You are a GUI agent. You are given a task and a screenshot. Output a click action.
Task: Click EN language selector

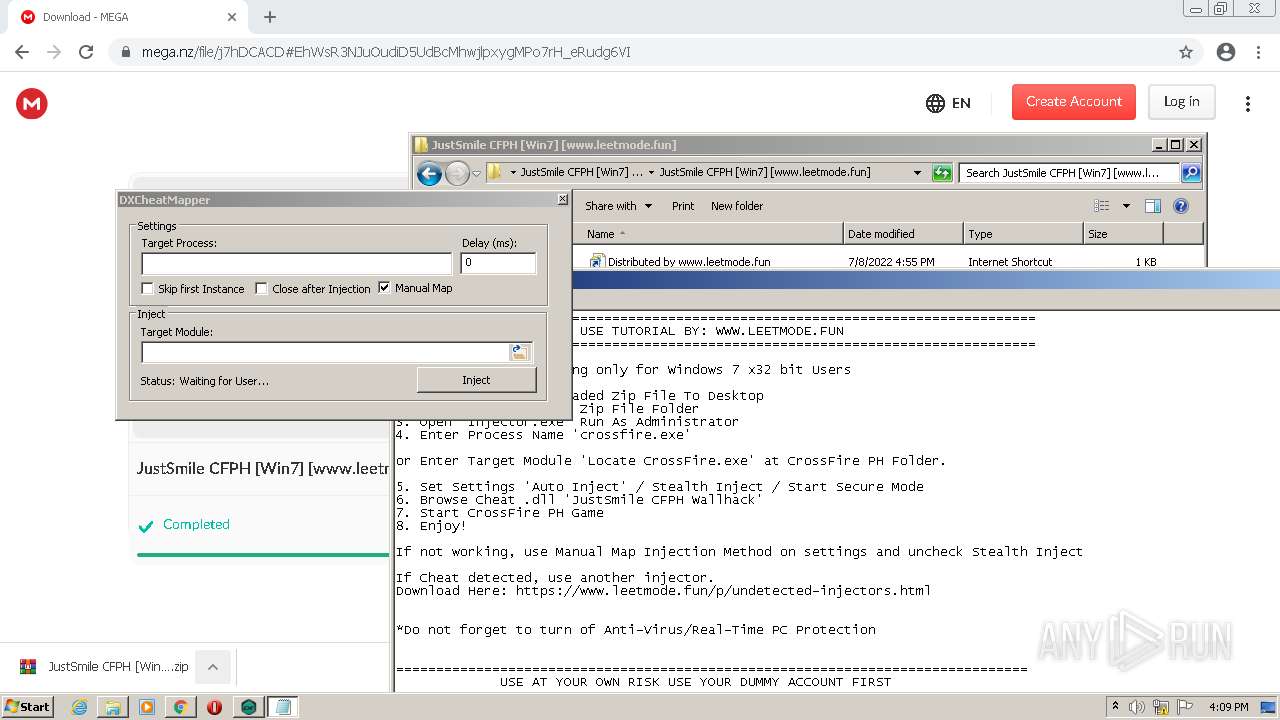[x=961, y=103]
